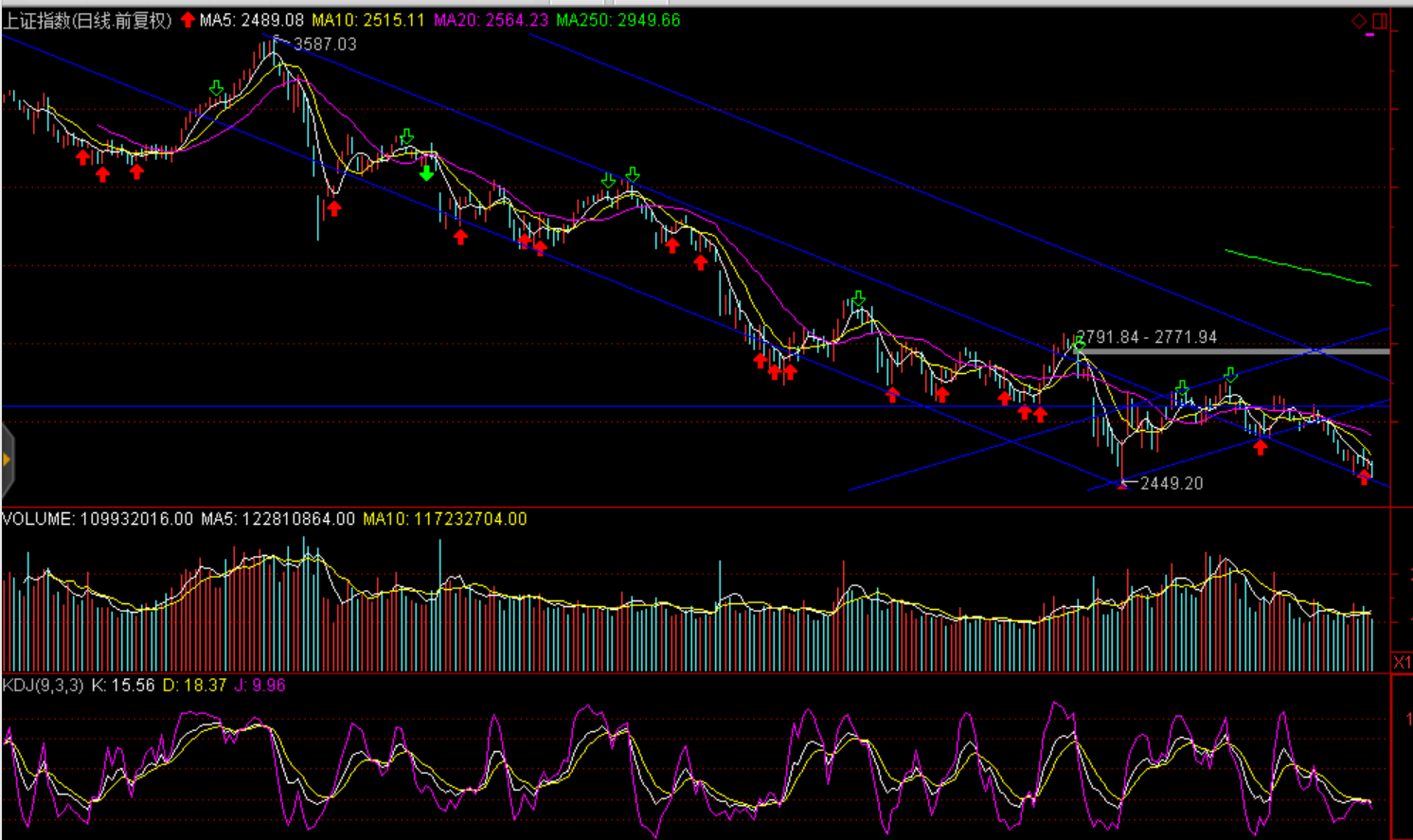
Task: Select the gray gap bar at 2791.84 - 2771.94
Action: click(x=1231, y=351)
